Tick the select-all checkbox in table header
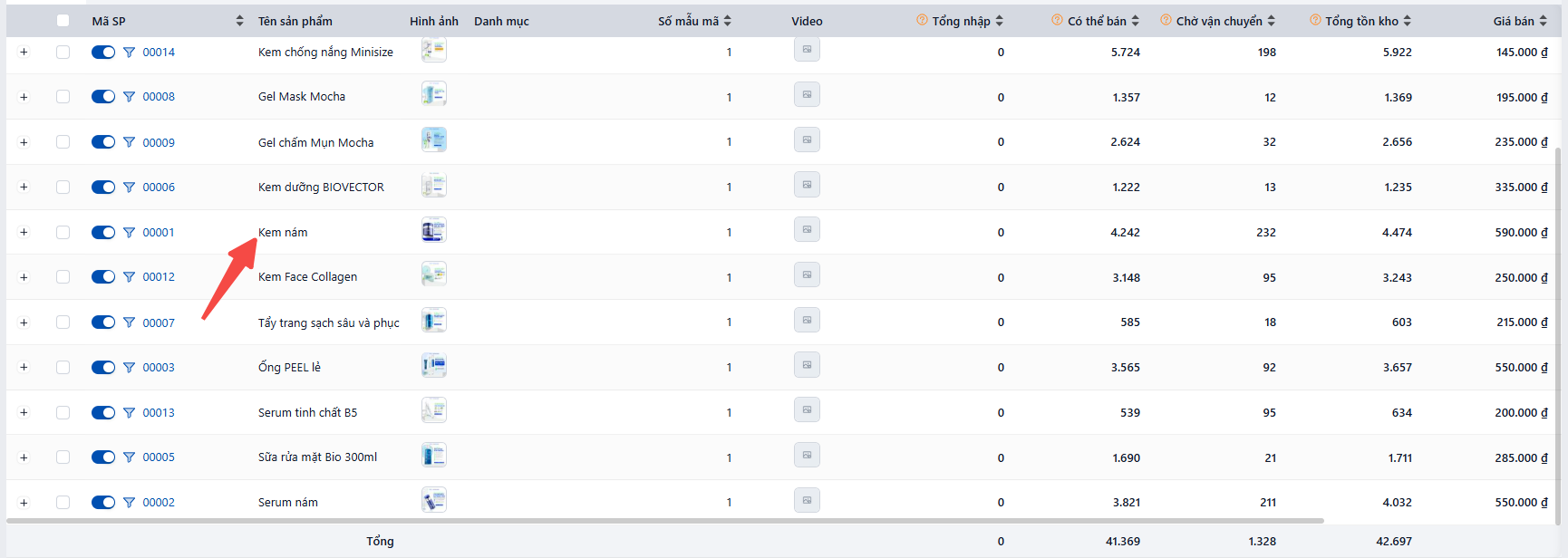The image size is (1568, 558). tap(63, 21)
